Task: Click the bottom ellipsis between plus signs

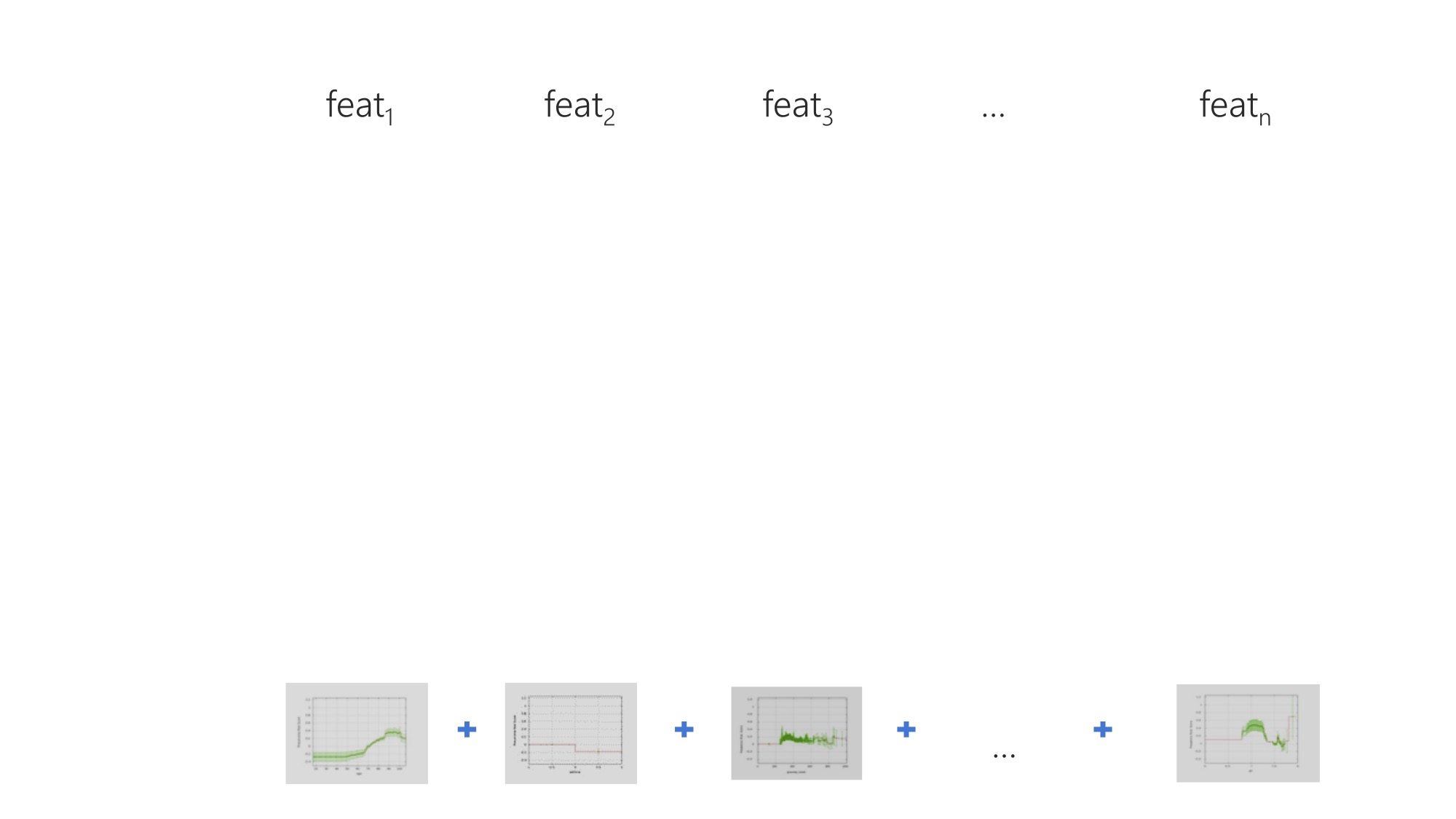Action: (1004, 757)
